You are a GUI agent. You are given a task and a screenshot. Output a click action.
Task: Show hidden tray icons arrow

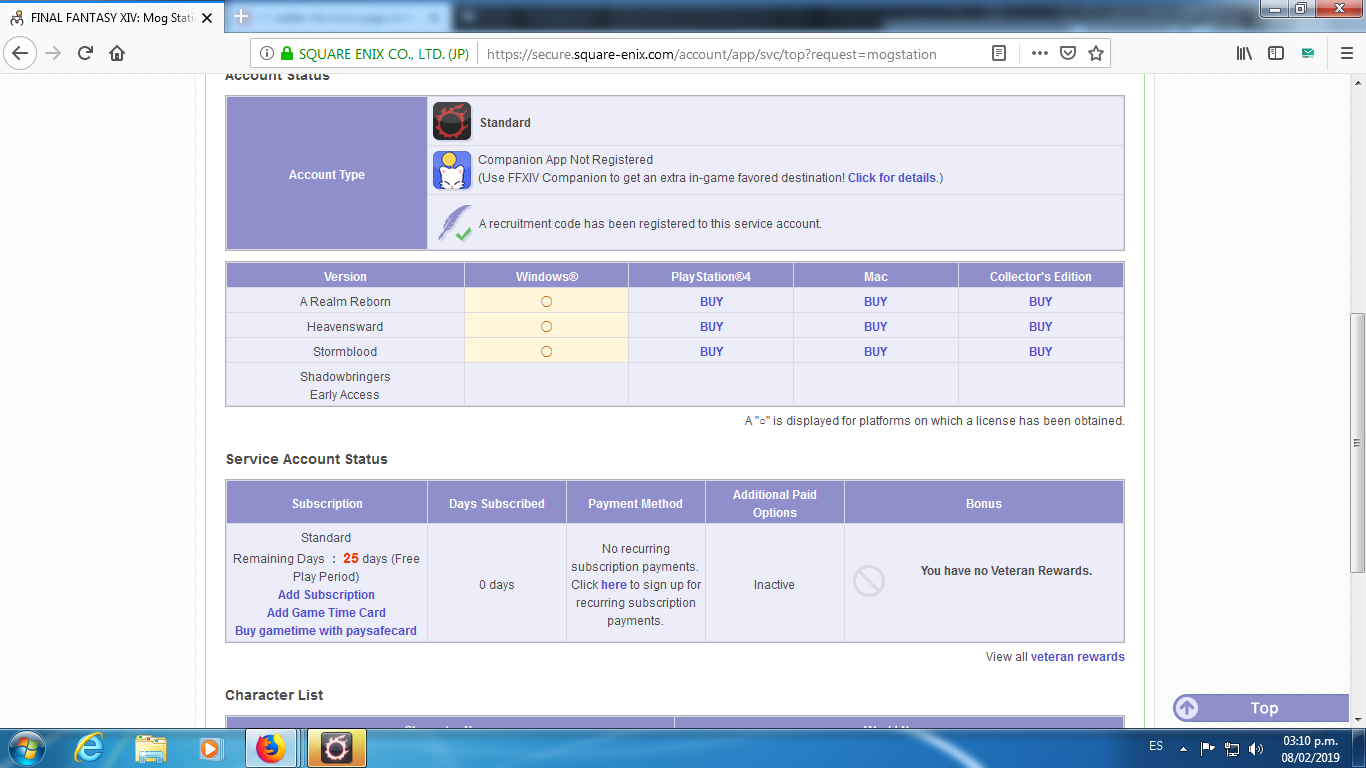coord(1183,748)
